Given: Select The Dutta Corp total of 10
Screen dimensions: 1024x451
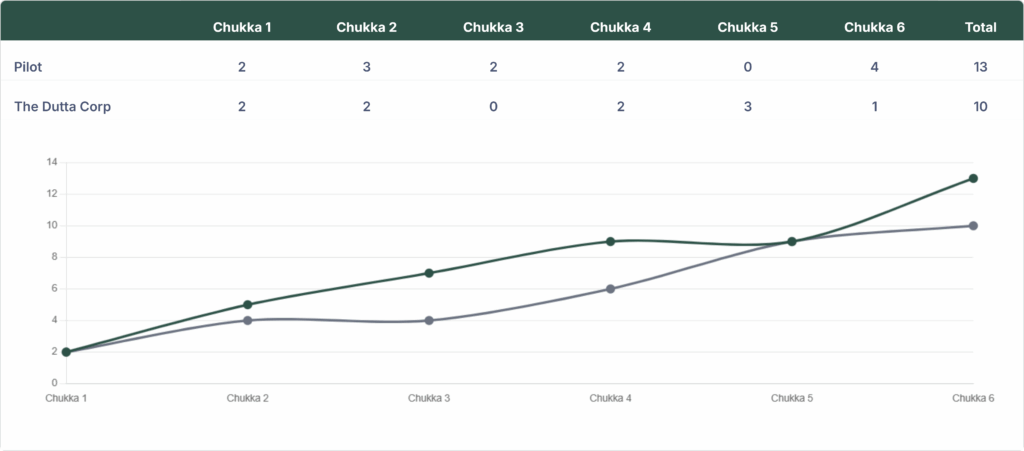Looking at the screenshot, I should (980, 106).
